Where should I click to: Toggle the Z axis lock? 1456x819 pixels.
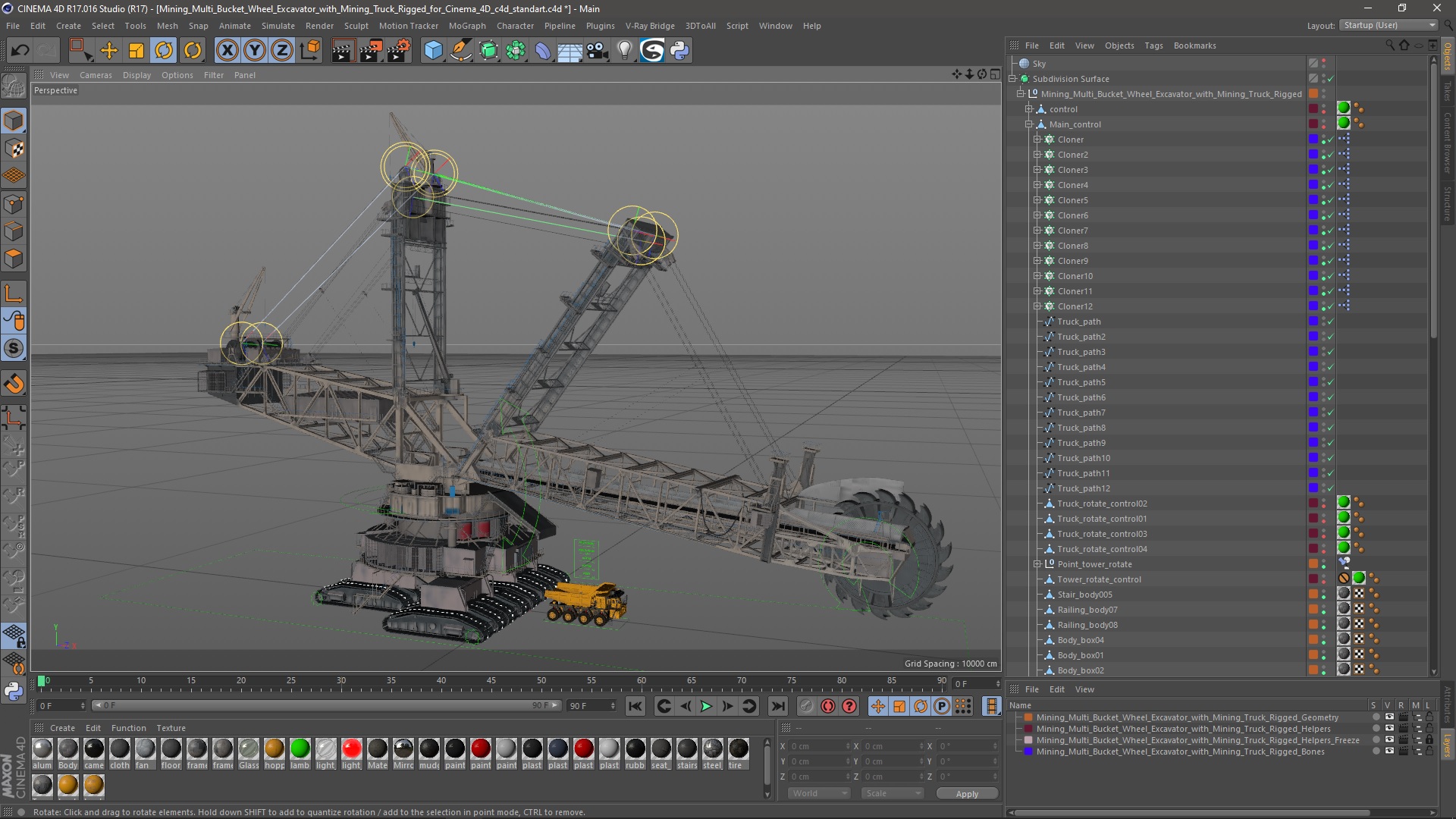coord(282,51)
